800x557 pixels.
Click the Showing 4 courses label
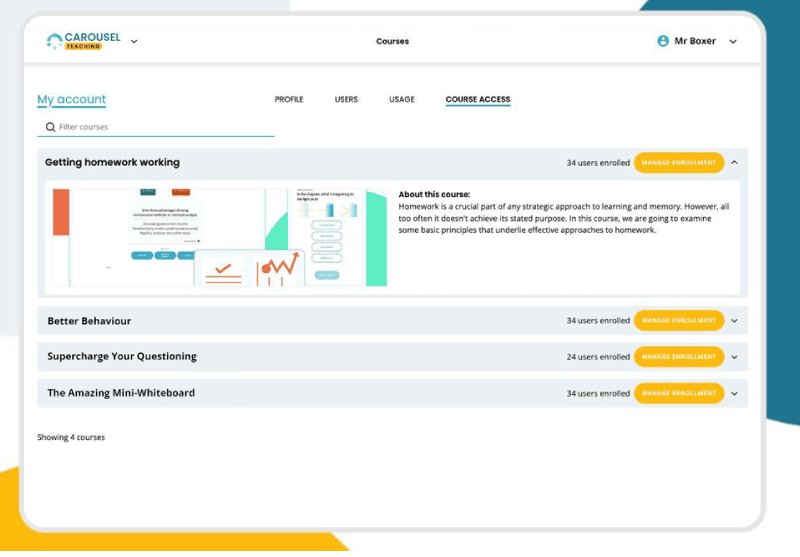71,437
